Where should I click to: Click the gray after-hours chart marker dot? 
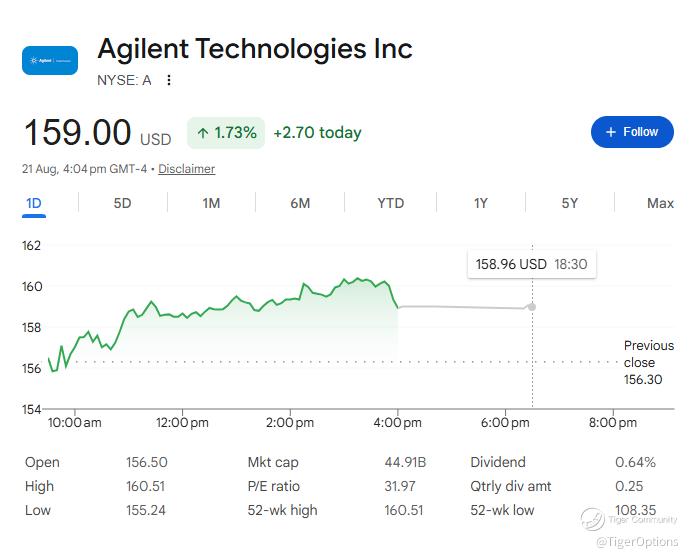(x=532, y=307)
